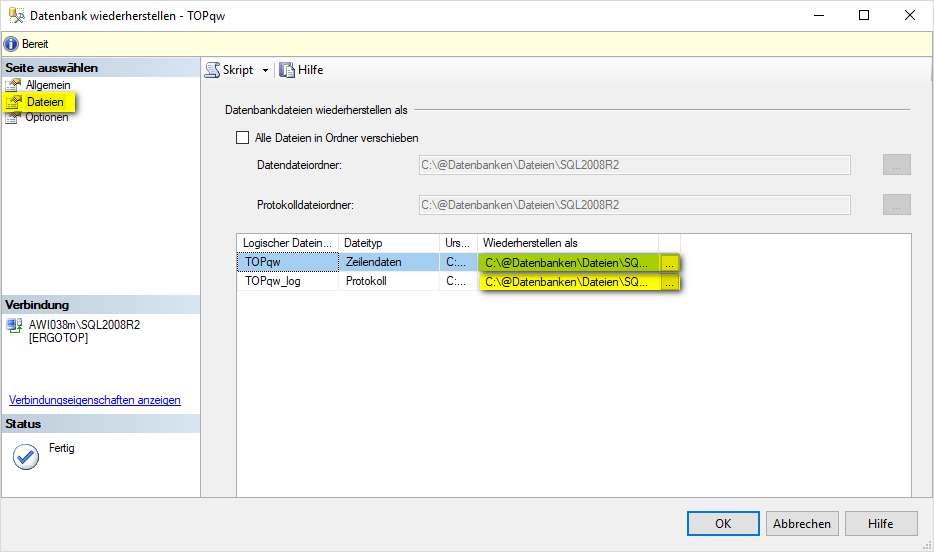Select the Dateien page

tap(45, 102)
